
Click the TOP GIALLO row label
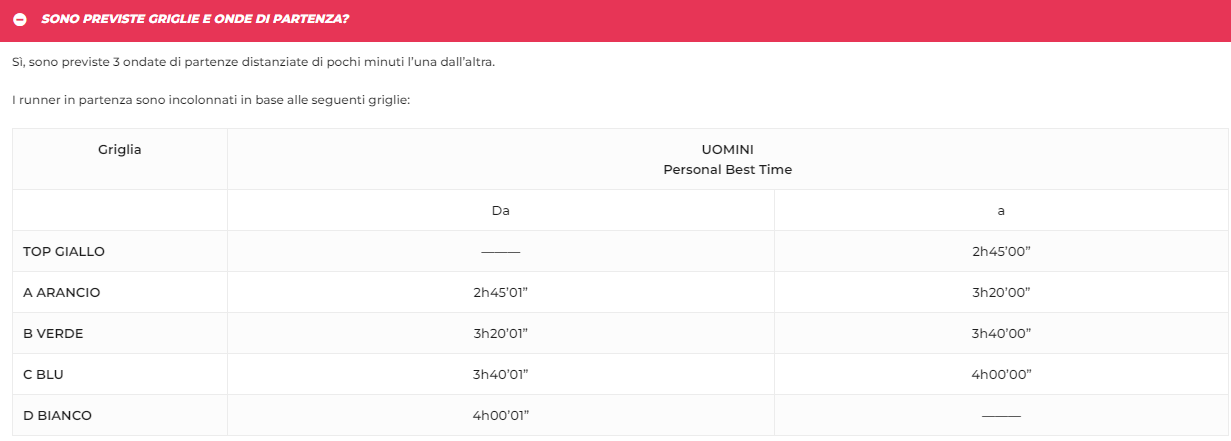click(x=64, y=251)
